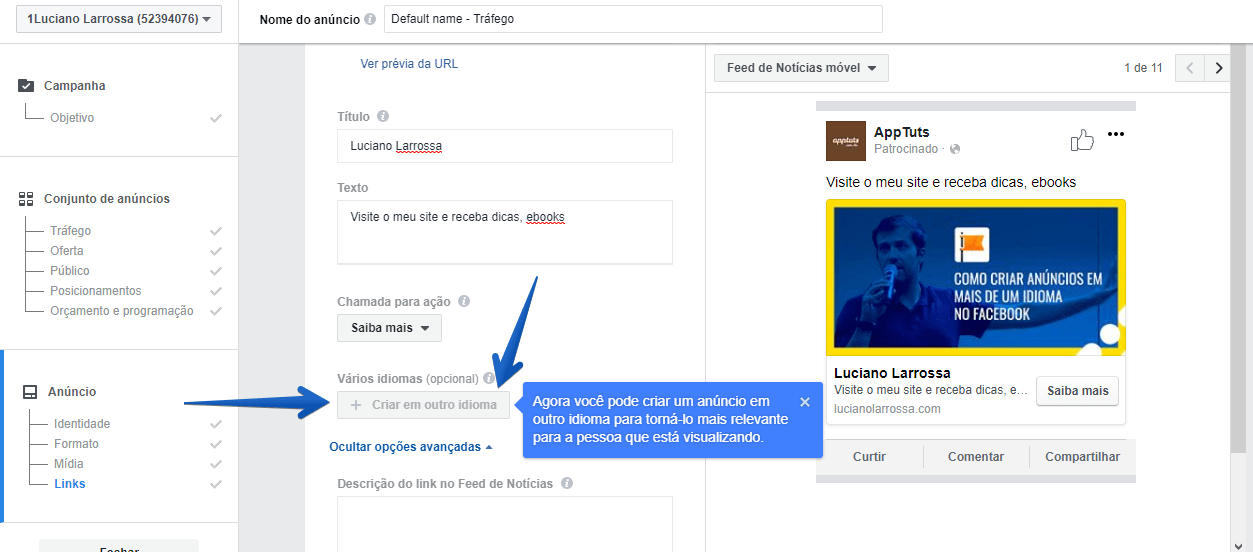Select Tráfego in the sidebar
1253x552 pixels.
point(70,231)
